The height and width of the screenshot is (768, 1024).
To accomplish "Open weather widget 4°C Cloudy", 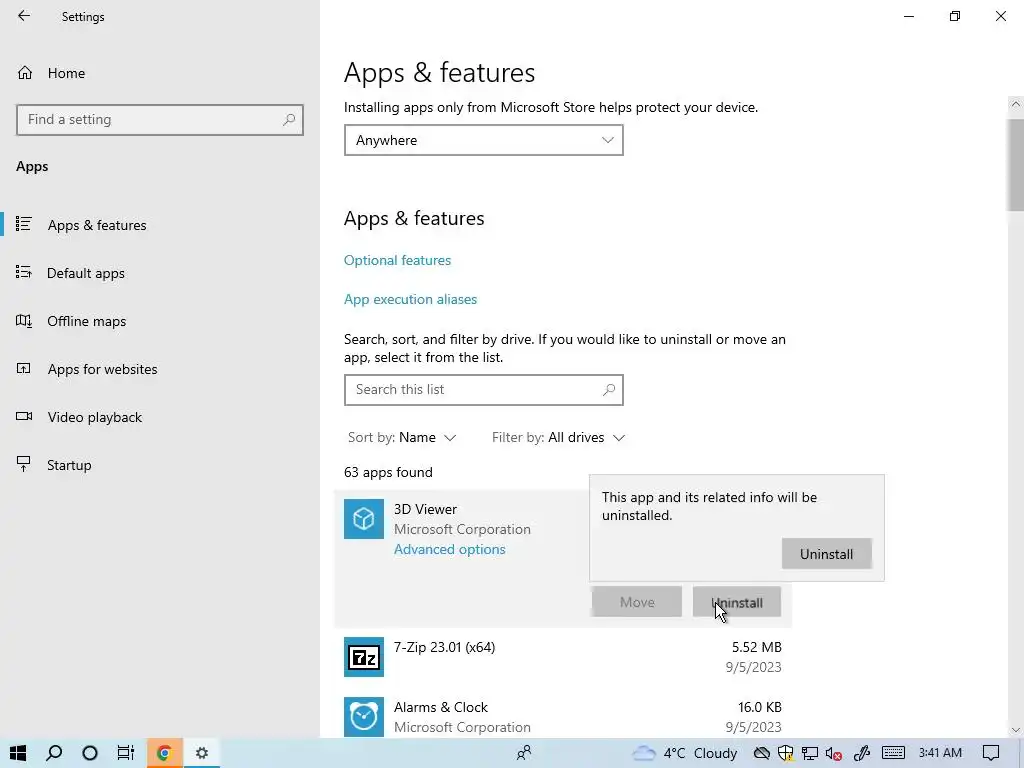I will pyautogui.click(x=684, y=753).
